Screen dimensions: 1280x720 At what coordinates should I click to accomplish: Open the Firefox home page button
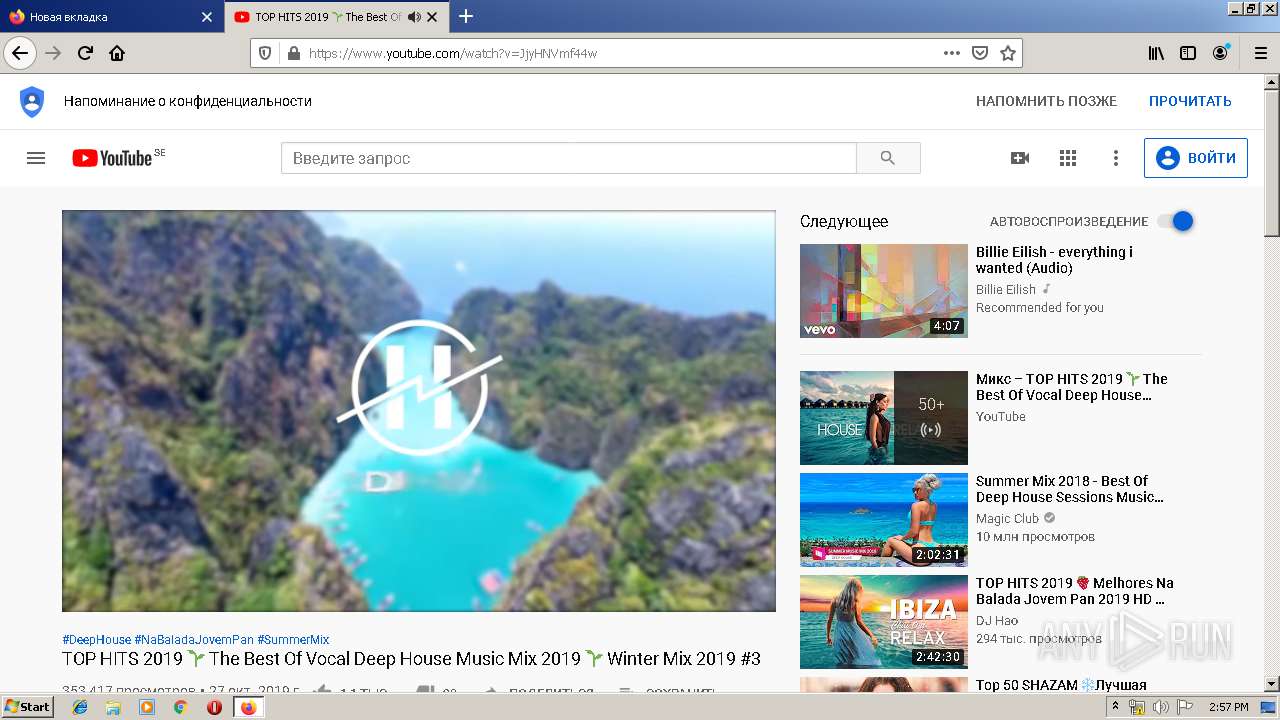click(x=117, y=53)
